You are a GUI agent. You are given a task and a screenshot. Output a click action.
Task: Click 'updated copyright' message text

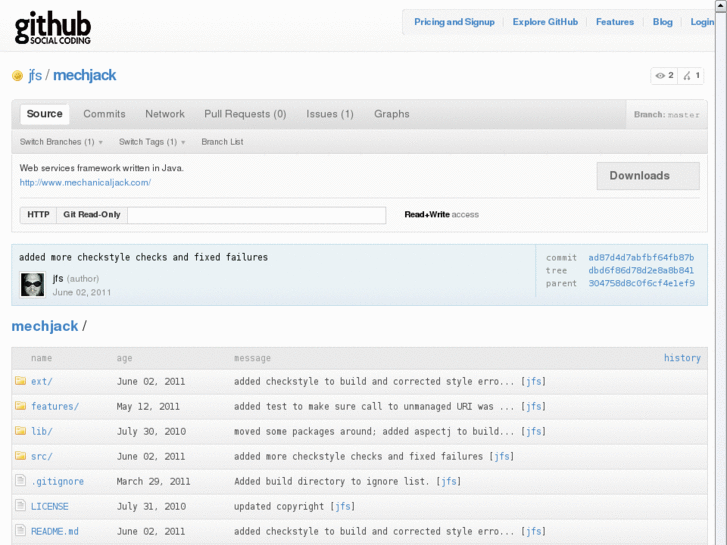279,507
